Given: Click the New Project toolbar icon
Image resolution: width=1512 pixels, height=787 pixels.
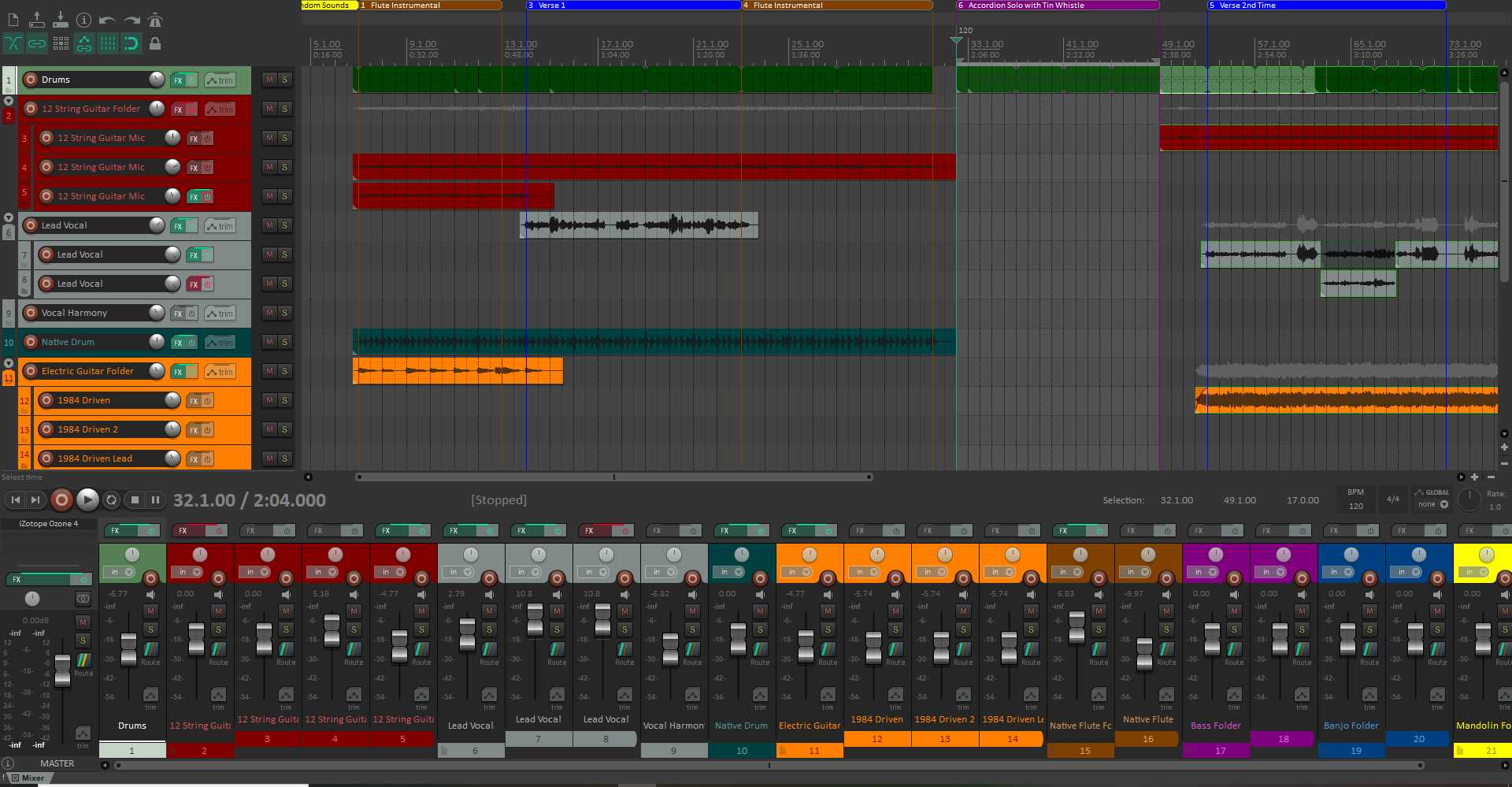Looking at the screenshot, I should pyautogui.click(x=13, y=20).
